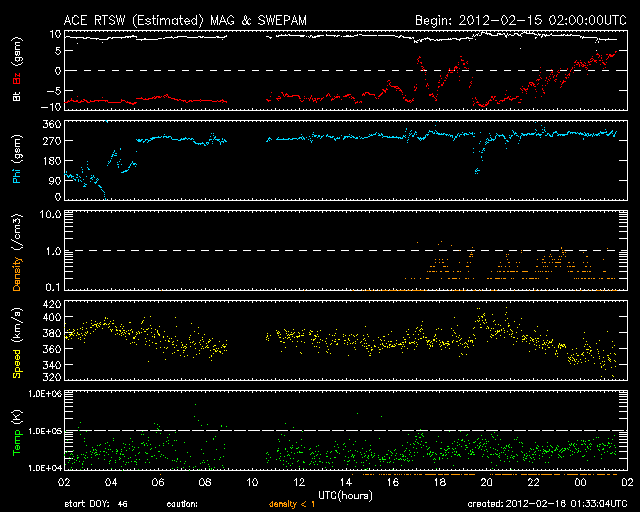Click the '00' hour label on time axis
The width and height of the screenshot is (640, 512).
coord(580,482)
